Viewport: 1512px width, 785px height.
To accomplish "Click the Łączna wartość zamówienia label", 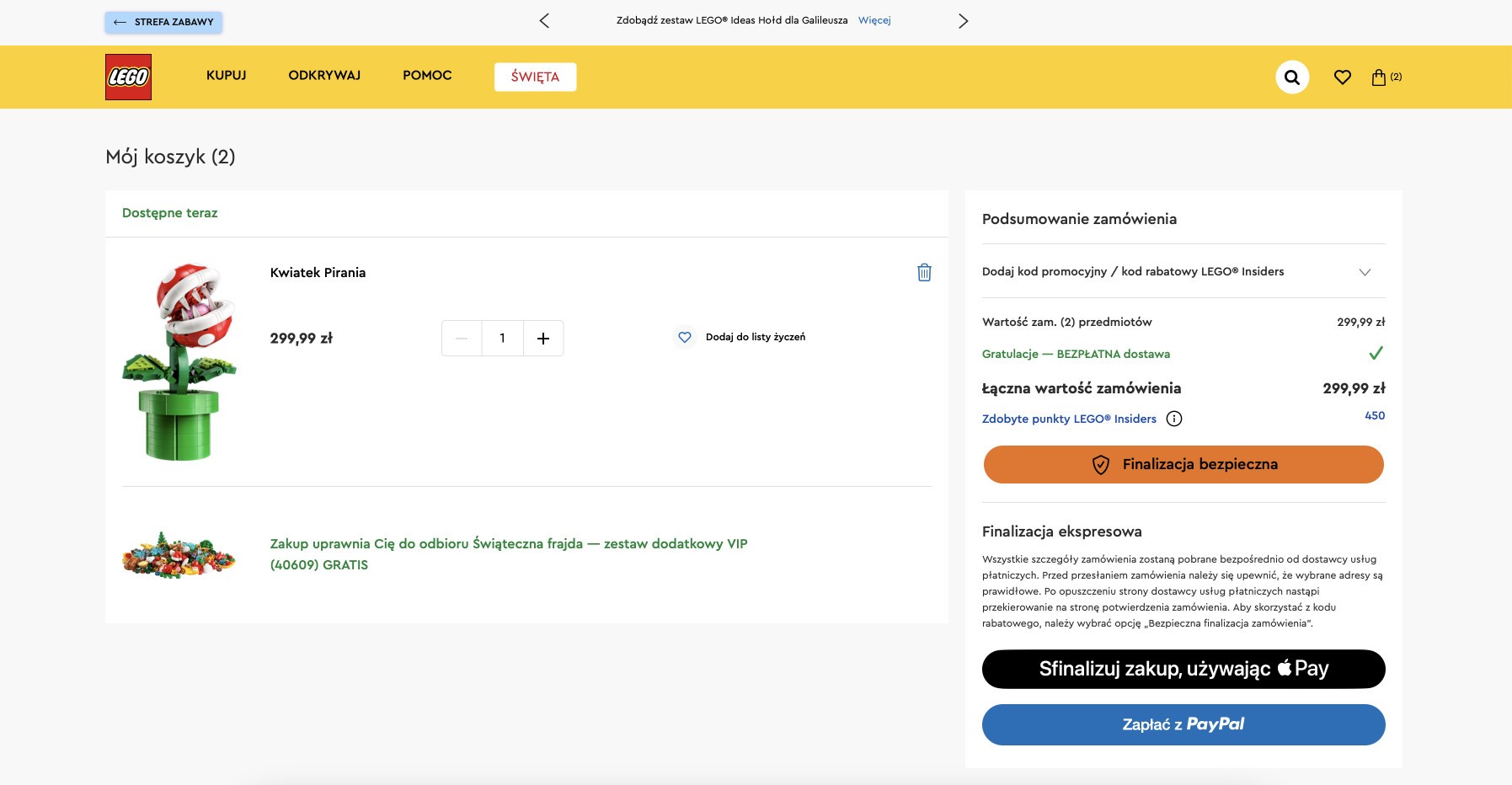I will pos(1082,388).
